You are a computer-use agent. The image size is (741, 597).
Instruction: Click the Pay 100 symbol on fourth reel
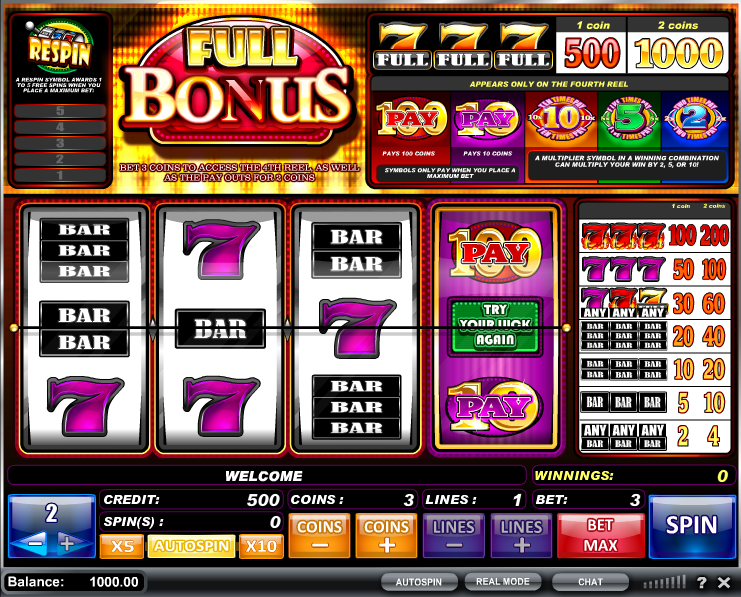[495, 253]
